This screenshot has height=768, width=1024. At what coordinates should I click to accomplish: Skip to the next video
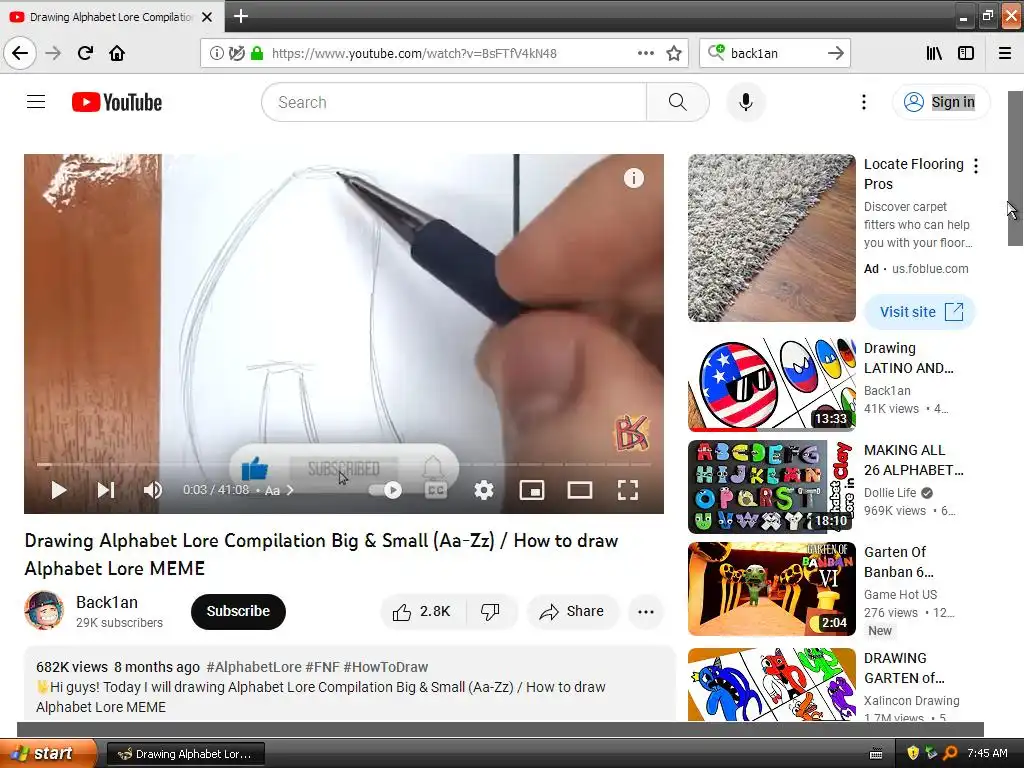click(106, 490)
